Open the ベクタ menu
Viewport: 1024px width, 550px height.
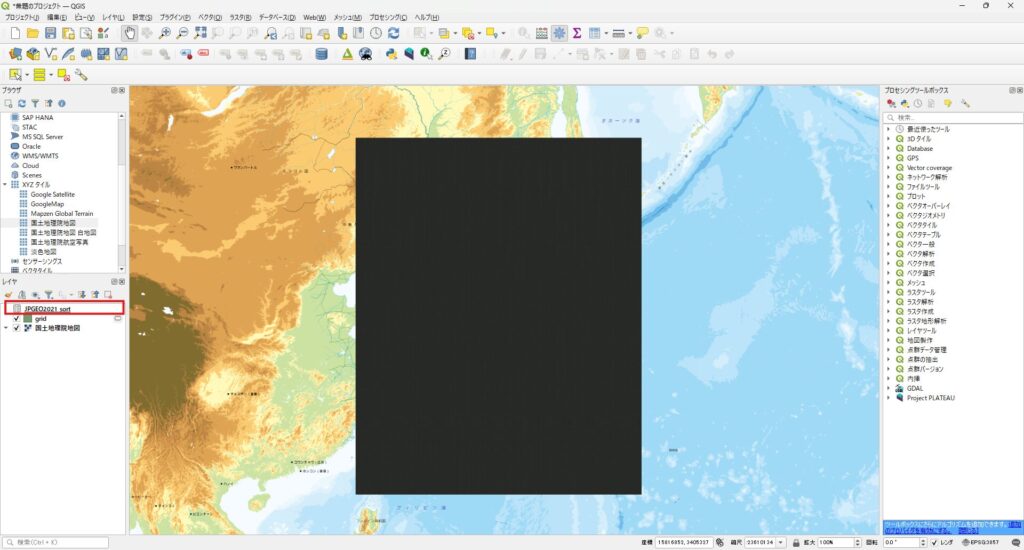point(210,18)
